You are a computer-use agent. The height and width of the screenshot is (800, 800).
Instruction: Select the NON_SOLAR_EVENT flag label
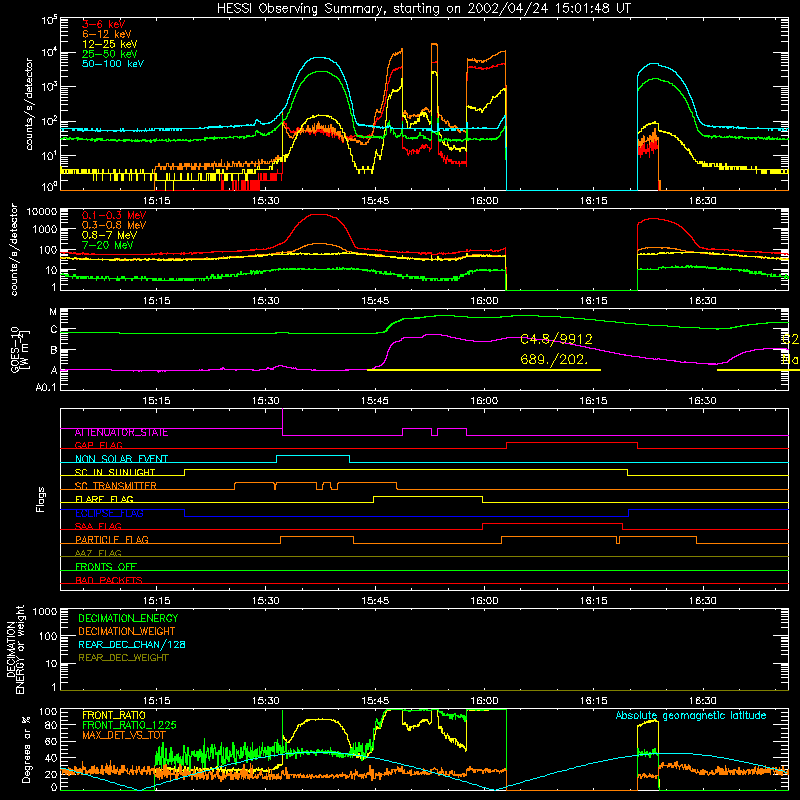click(x=121, y=459)
